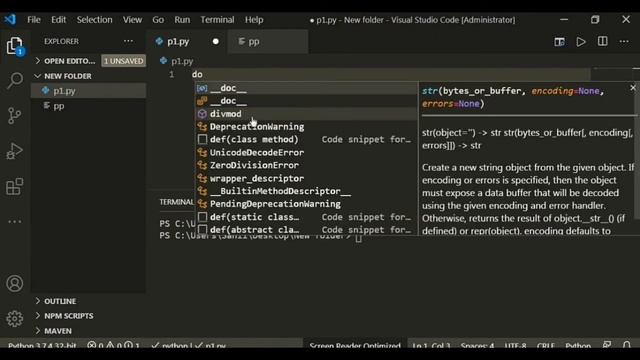Collapse the NEW FOLDER section
640x360 pixels.
pyautogui.click(x=89, y=76)
